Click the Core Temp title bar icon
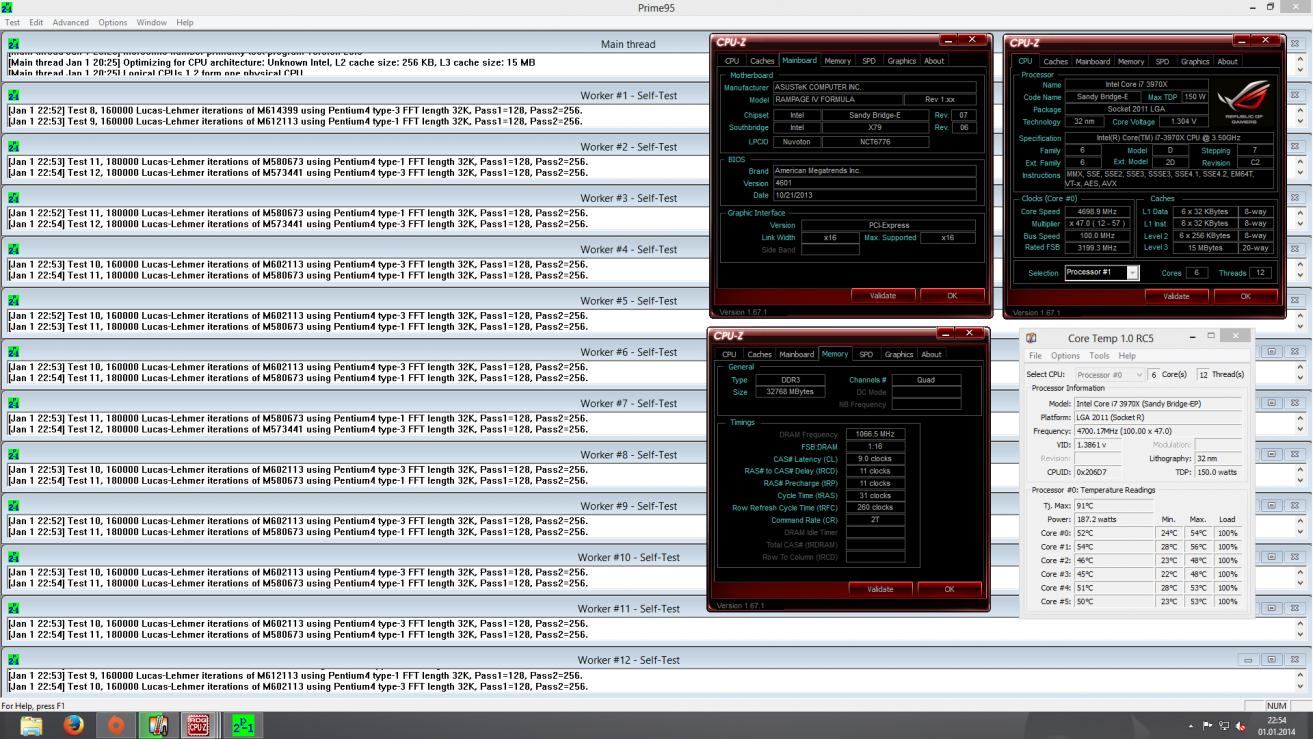Image resolution: width=1313 pixels, height=739 pixels. click(x=1031, y=338)
